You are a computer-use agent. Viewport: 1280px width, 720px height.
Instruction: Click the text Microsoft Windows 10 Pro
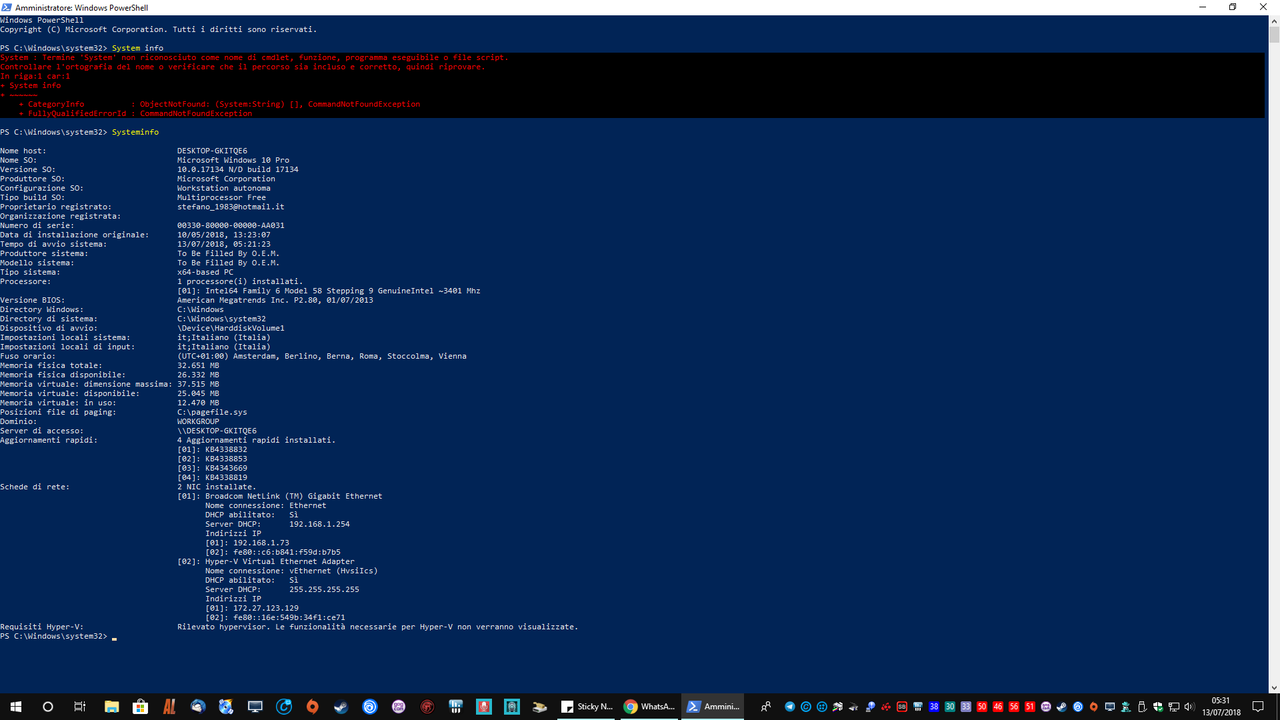(x=233, y=160)
